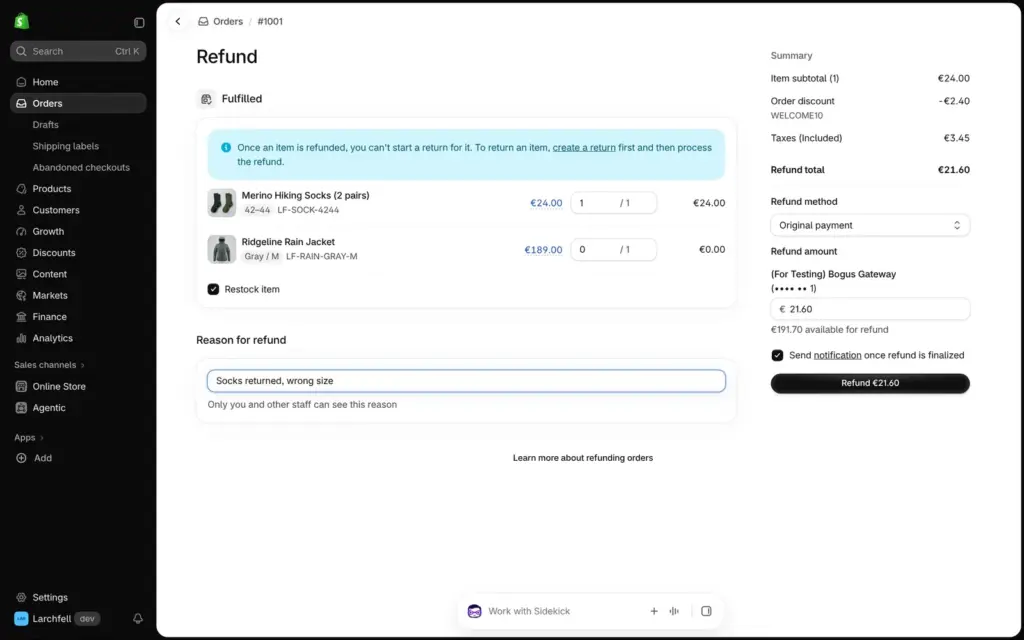
Task: Click the Add apps plus icon
Action: point(22,458)
